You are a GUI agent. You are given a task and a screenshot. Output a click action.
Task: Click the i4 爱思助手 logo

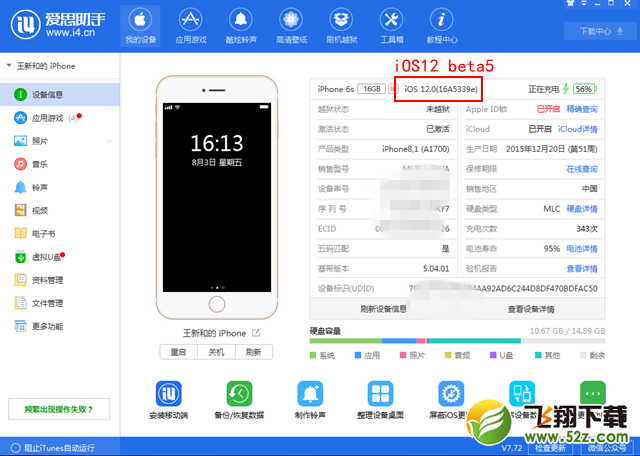58,24
